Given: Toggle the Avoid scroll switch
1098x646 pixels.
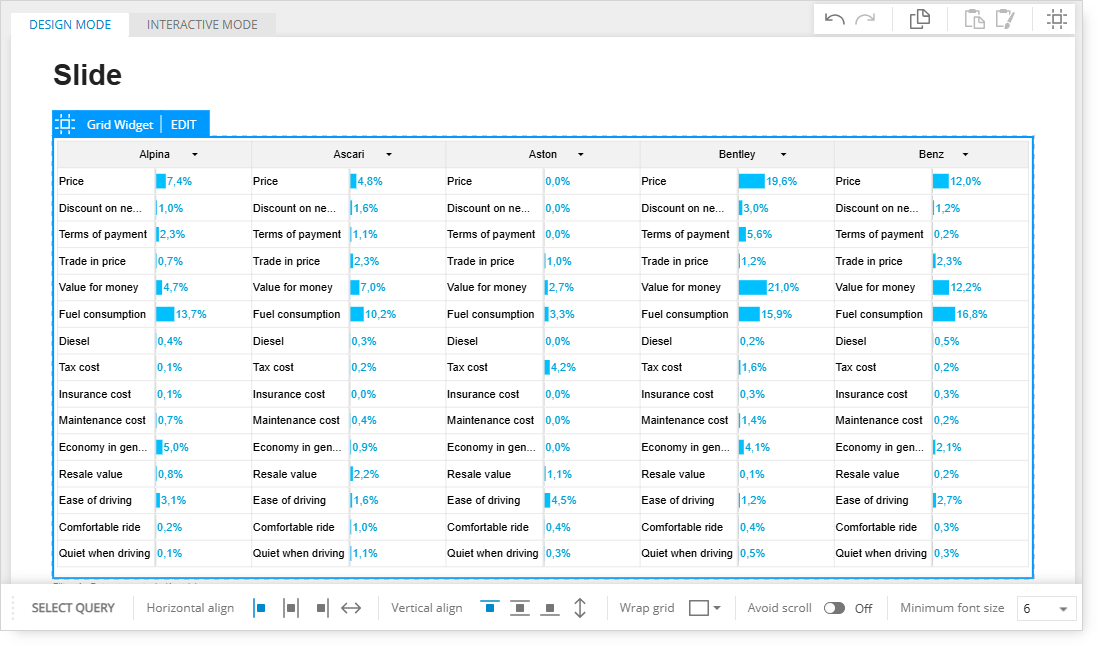Looking at the screenshot, I should point(834,608).
